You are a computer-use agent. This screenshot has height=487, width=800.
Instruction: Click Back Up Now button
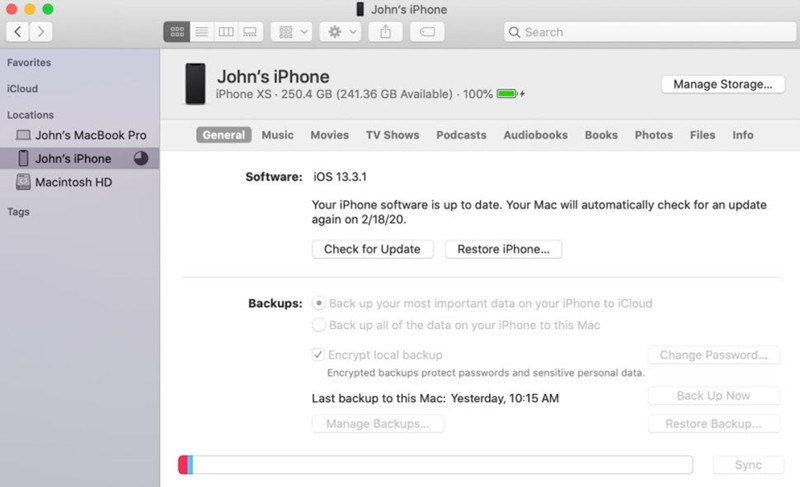pos(714,396)
